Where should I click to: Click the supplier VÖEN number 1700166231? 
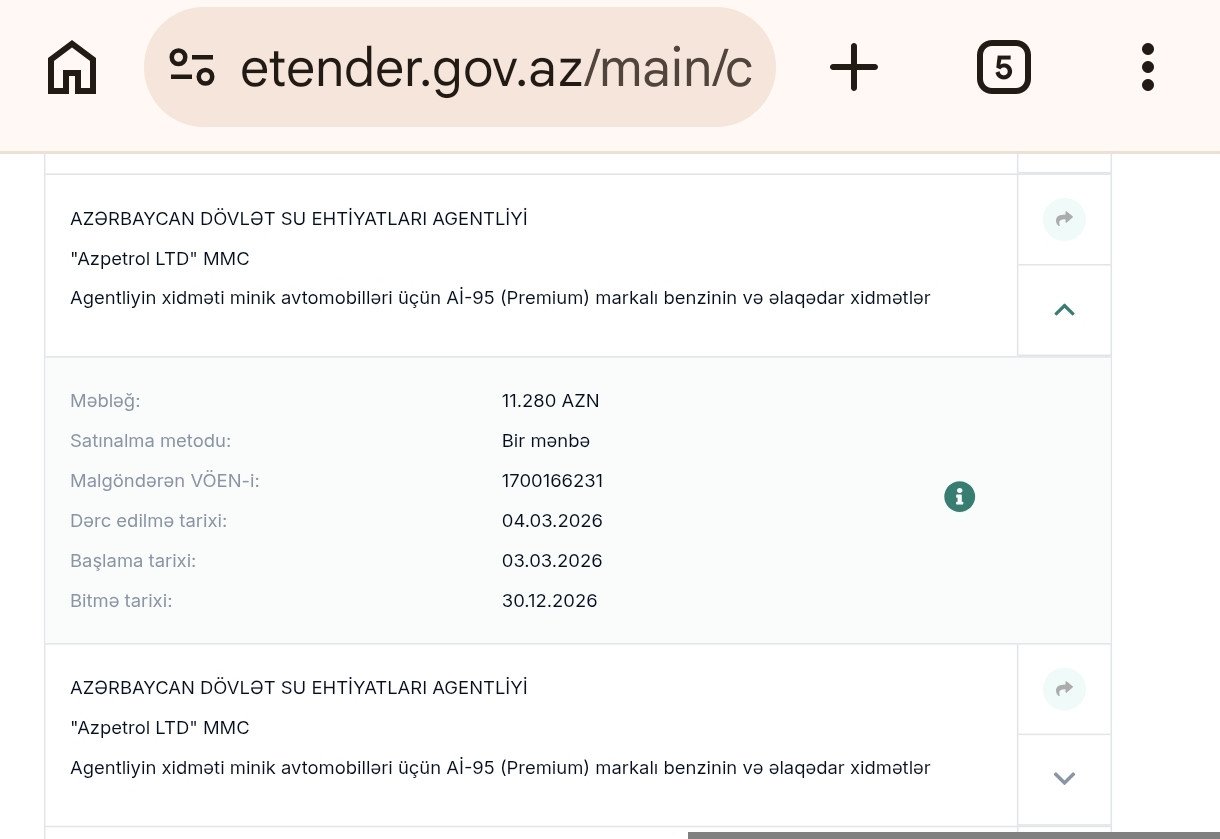pos(552,481)
